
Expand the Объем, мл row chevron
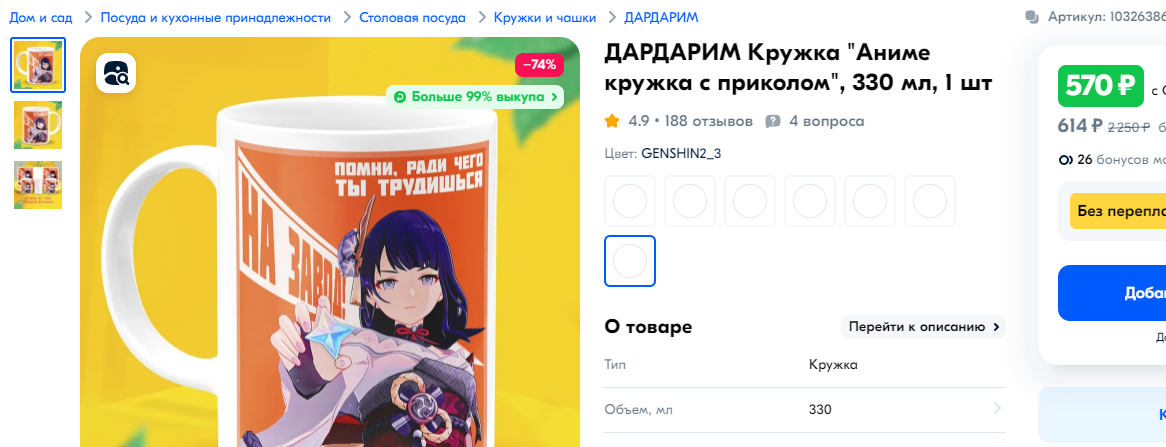[997, 408]
